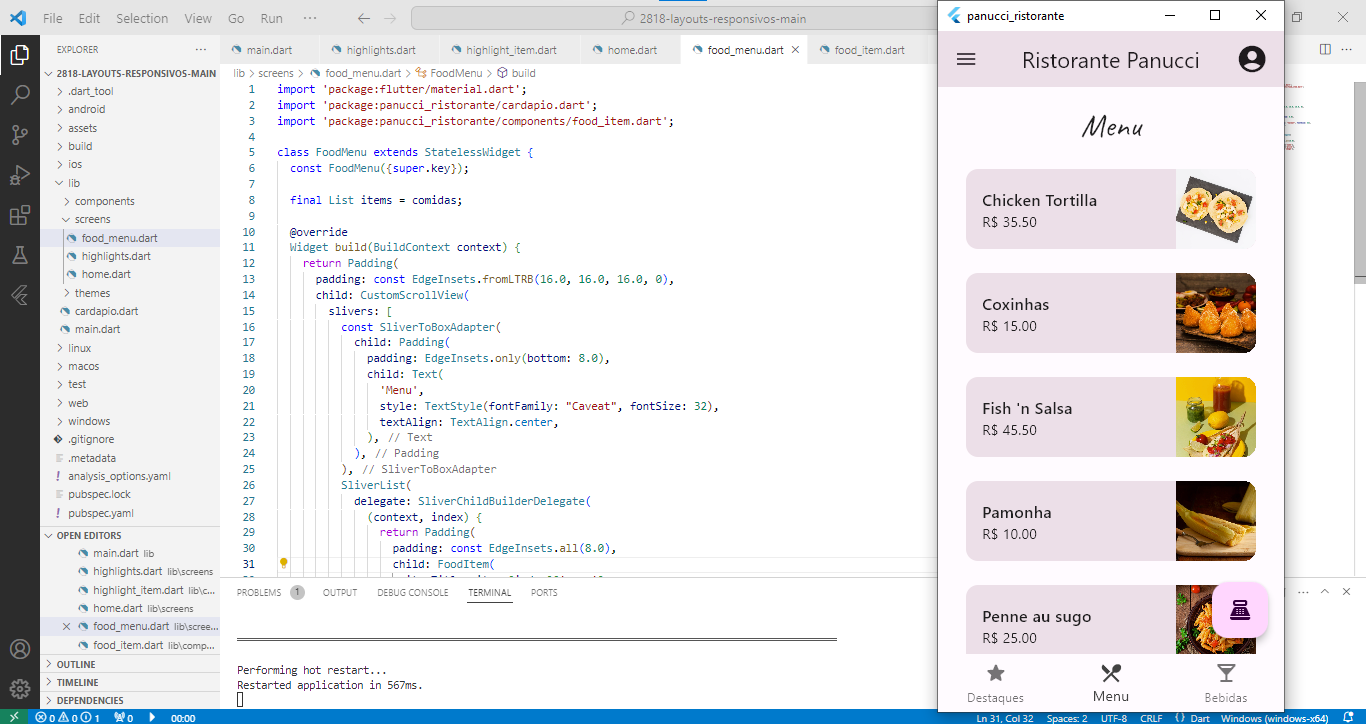Close the food_menu.dart editor tab
The image size is (1366, 724).
(796, 49)
